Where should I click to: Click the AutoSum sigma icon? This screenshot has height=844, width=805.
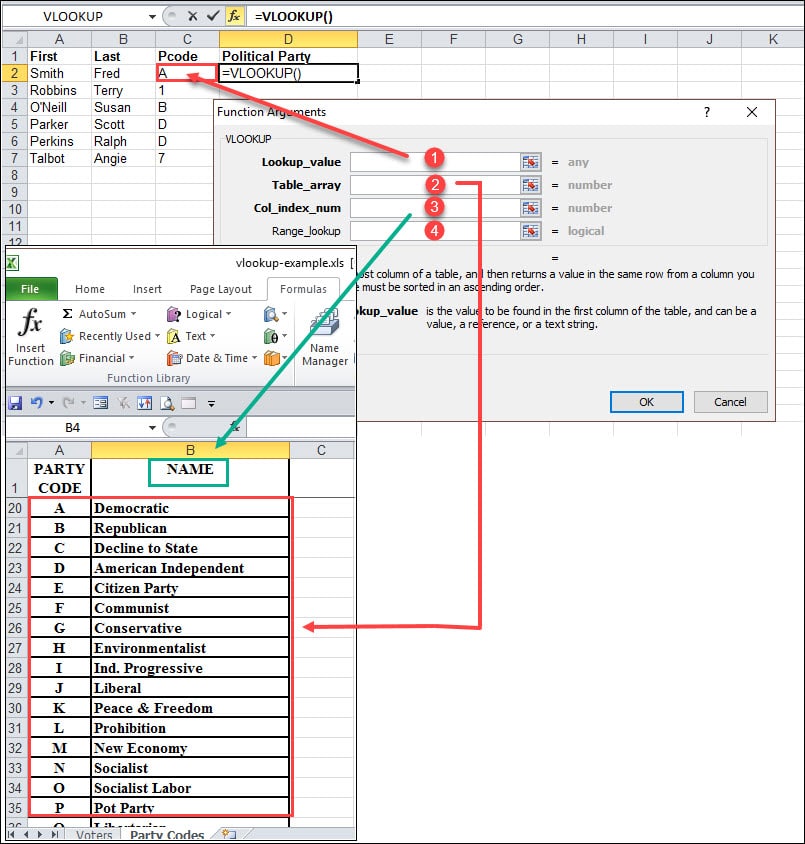(67, 314)
